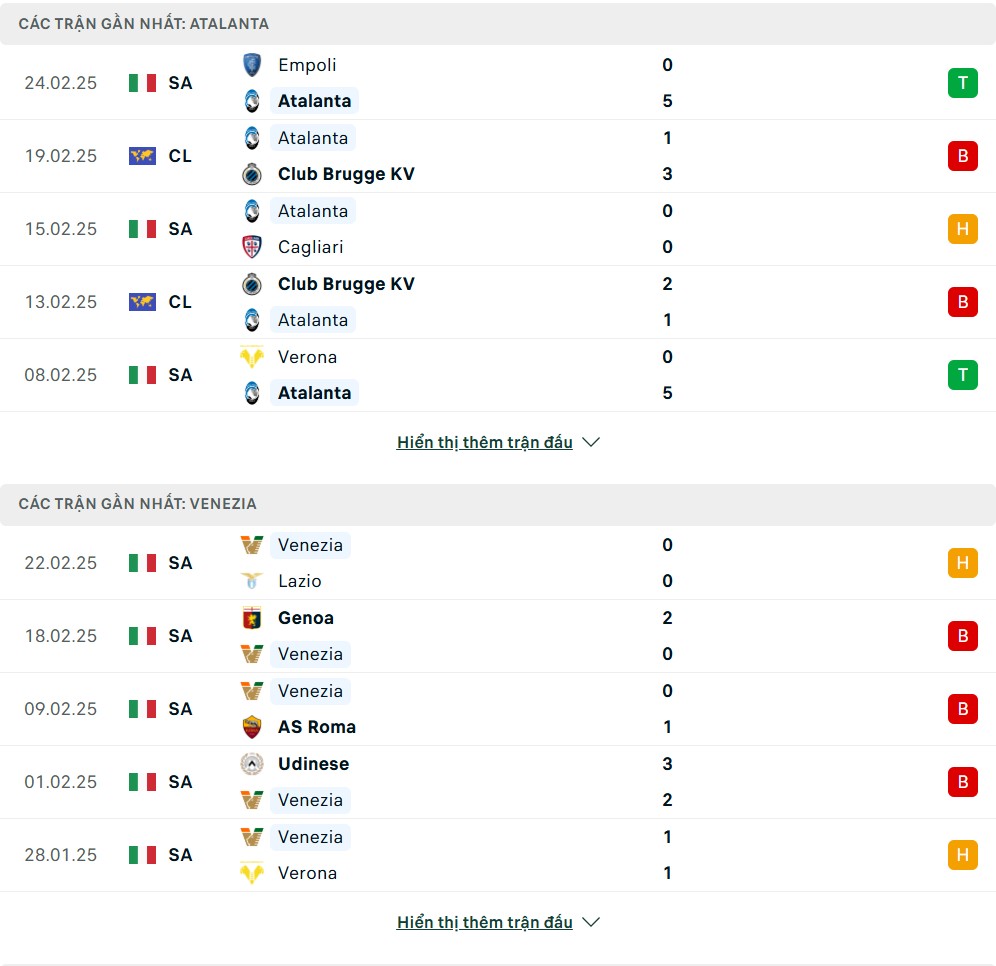Click the Genoa club crest icon
Viewport: 996px width, 966px height.
[x=252, y=618]
